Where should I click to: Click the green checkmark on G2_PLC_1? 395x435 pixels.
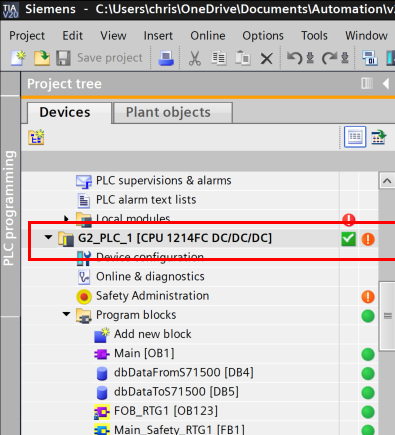pos(349,239)
